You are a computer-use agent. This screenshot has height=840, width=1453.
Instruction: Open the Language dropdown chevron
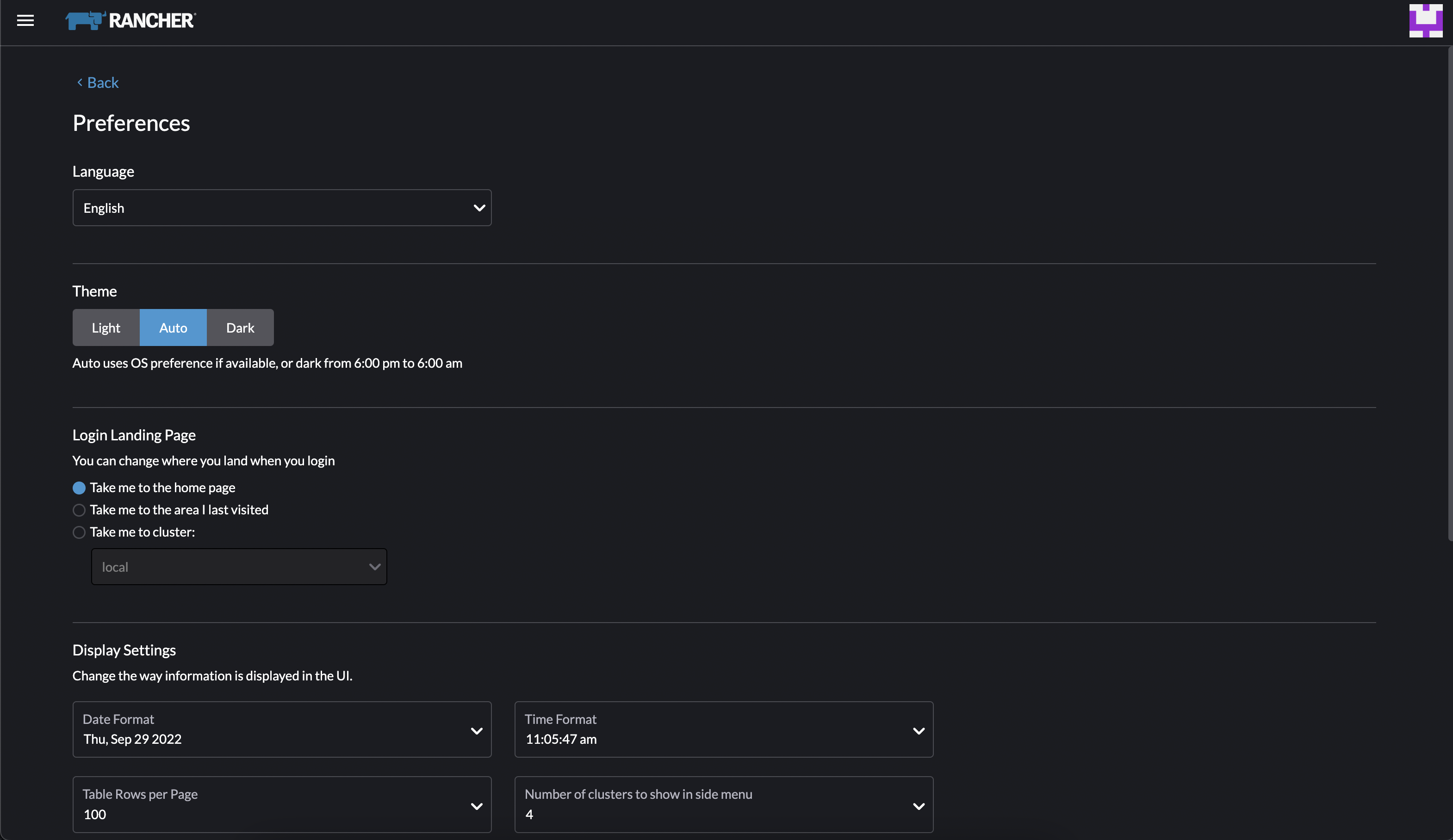tap(479, 208)
